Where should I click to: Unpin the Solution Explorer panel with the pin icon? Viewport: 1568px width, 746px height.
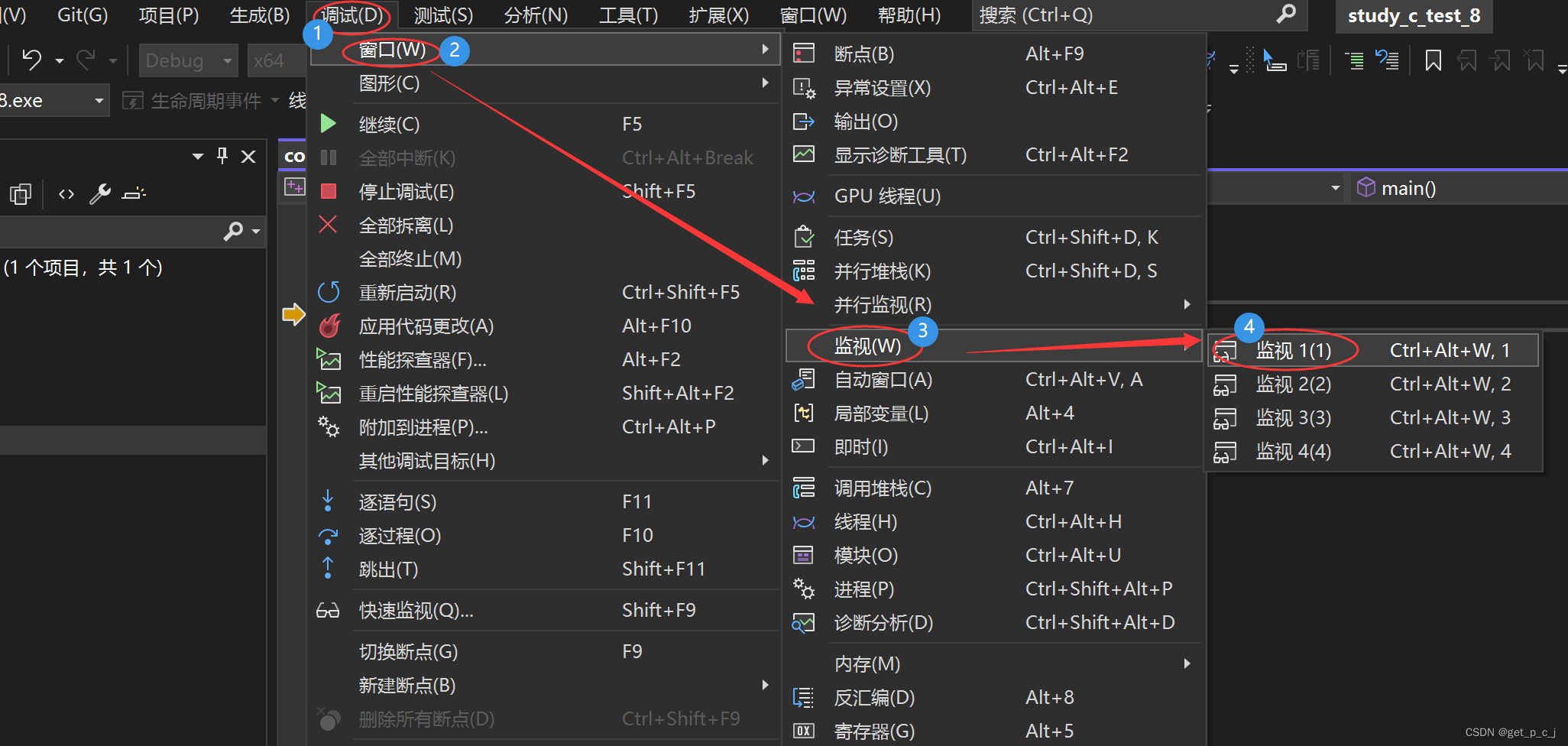[x=222, y=155]
